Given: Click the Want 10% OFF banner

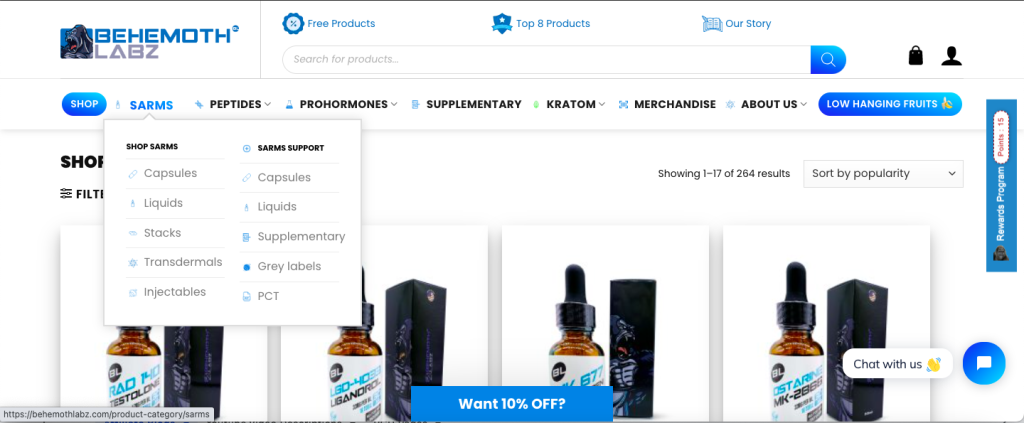Looking at the screenshot, I should [511, 403].
